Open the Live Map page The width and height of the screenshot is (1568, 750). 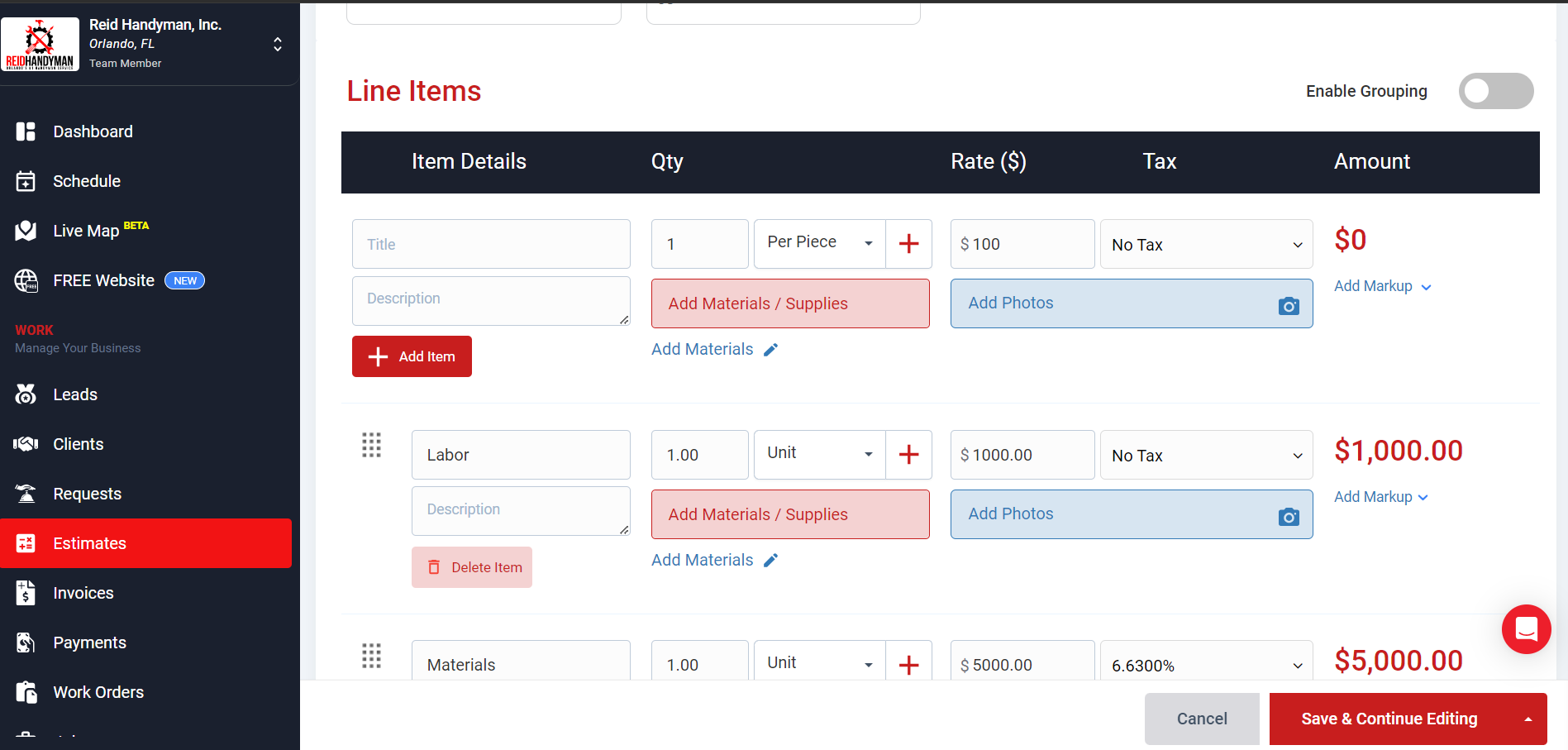pyautogui.click(x=86, y=231)
